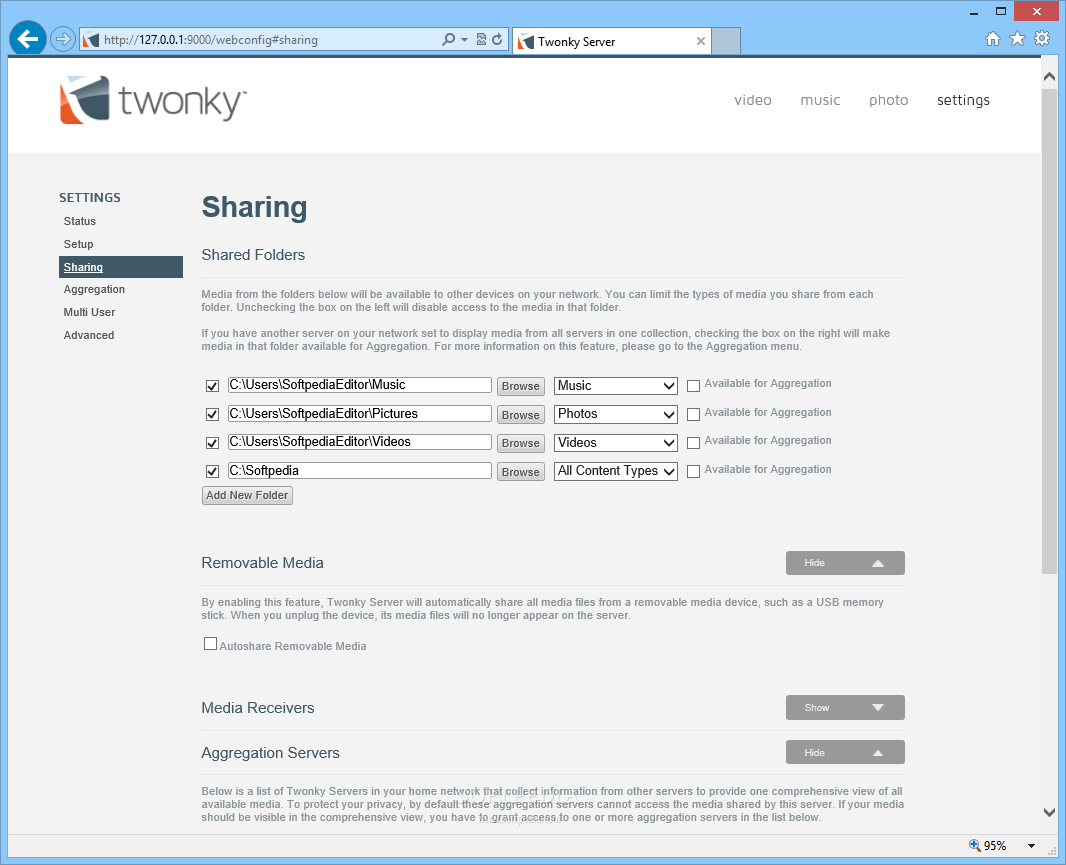Open zoom level dropdown arrow next to 95%
The width and height of the screenshot is (1066, 865).
[x=1031, y=846]
